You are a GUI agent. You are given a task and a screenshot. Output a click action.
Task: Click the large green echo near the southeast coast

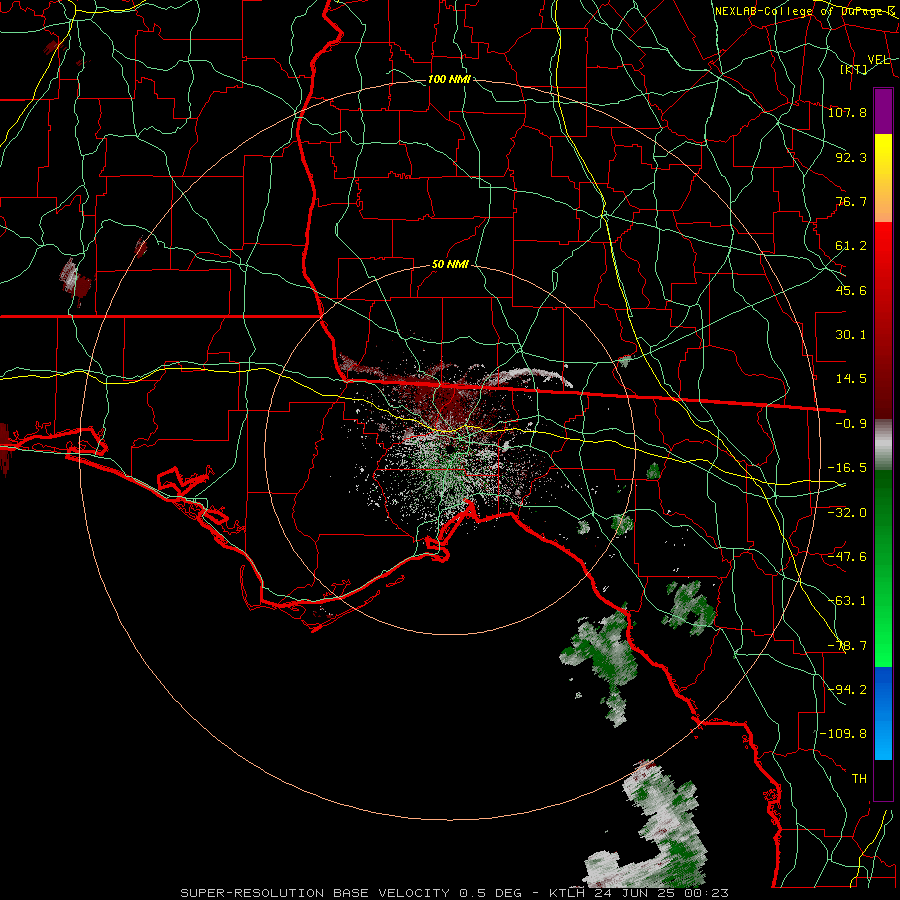(x=603, y=660)
